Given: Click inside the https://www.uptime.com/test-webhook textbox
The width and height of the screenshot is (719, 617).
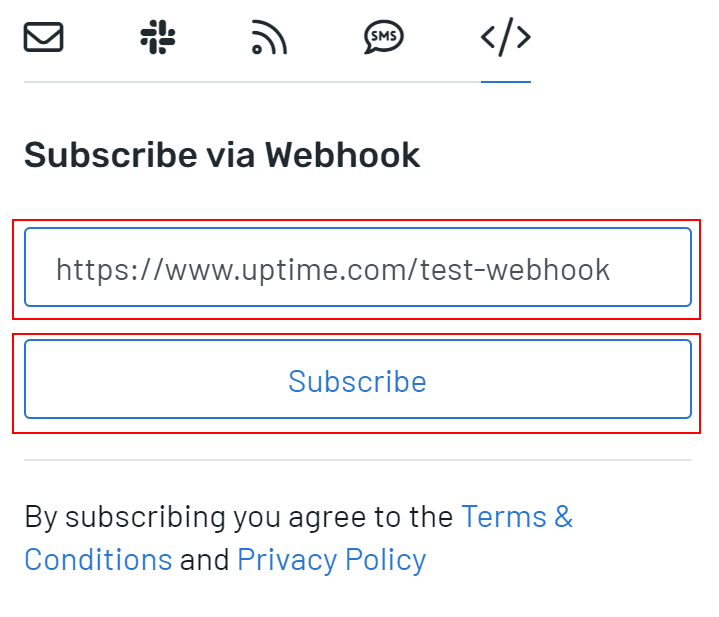Looking at the screenshot, I should point(357,268).
